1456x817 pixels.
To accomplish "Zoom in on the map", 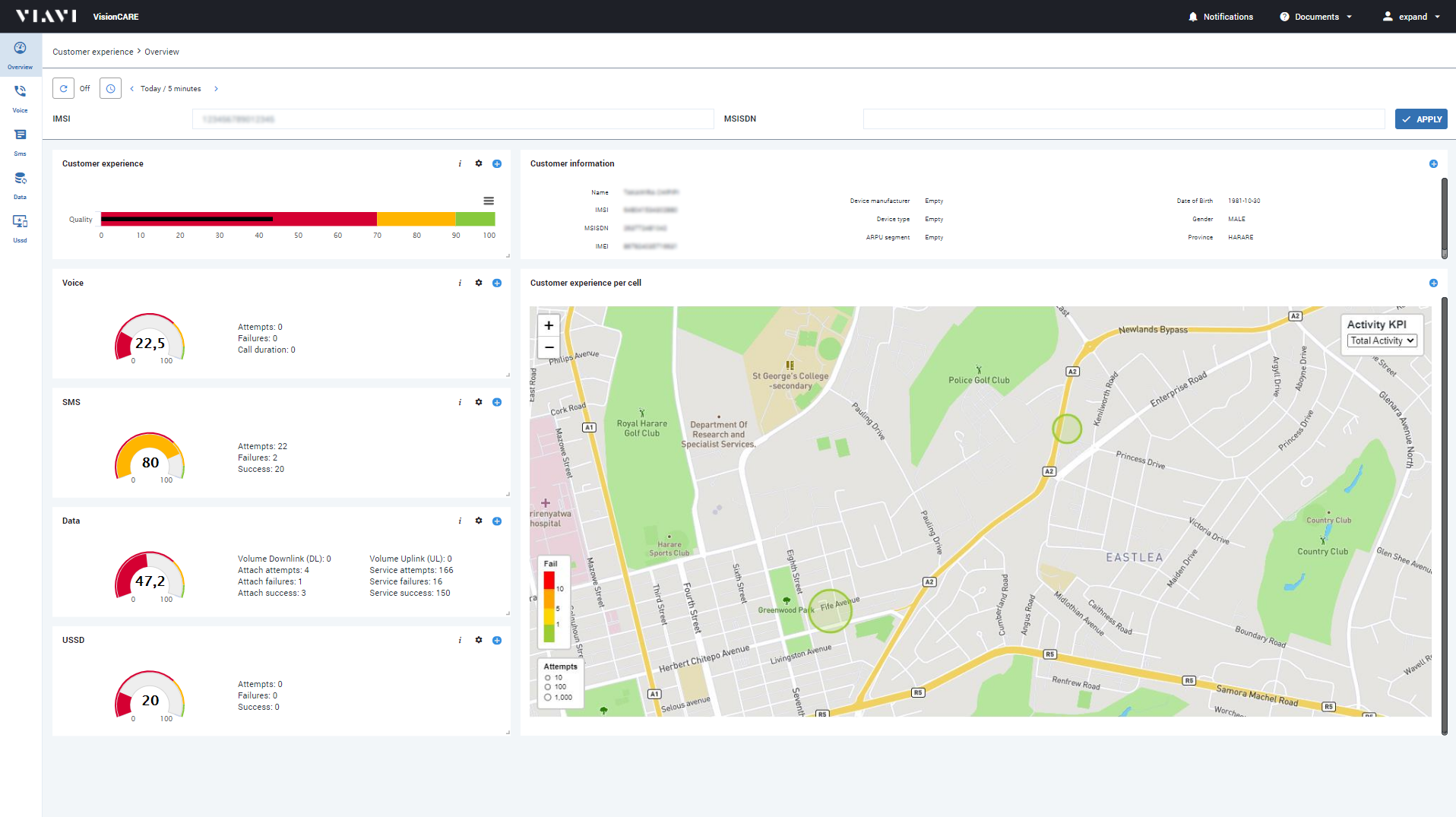I will (x=549, y=325).
